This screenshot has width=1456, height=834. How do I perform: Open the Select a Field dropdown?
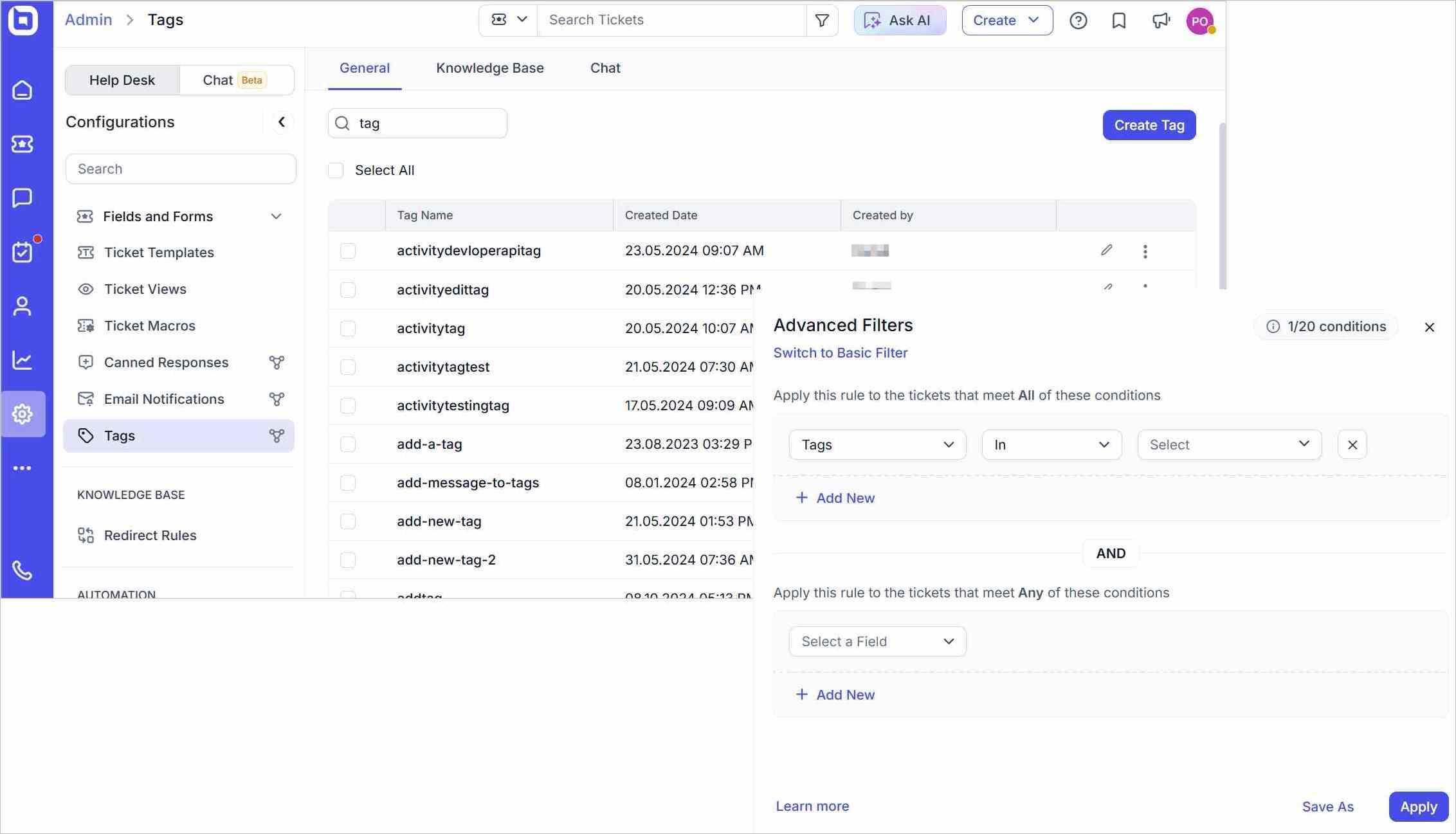(877, 641)
